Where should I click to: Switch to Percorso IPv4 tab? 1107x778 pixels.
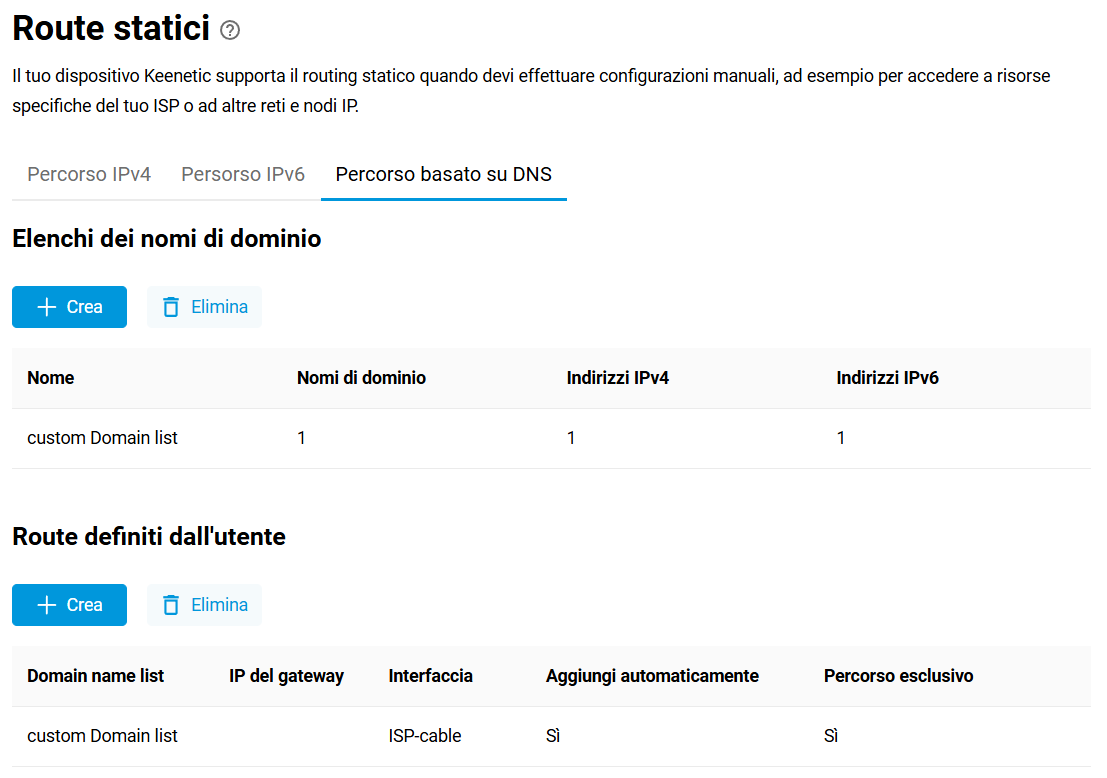(x=89, y=174)
